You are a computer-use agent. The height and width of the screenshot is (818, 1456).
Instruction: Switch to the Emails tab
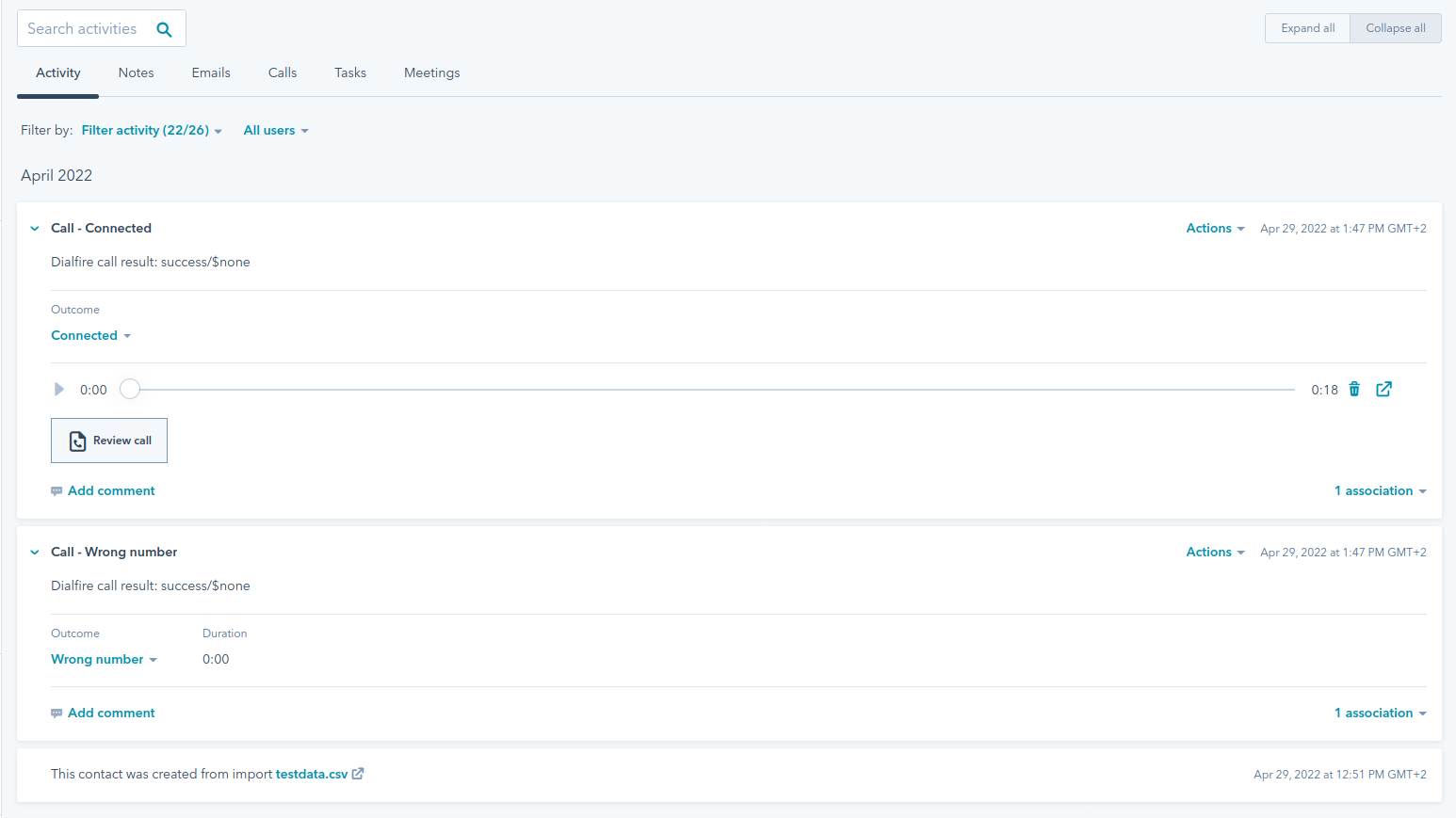211,73
